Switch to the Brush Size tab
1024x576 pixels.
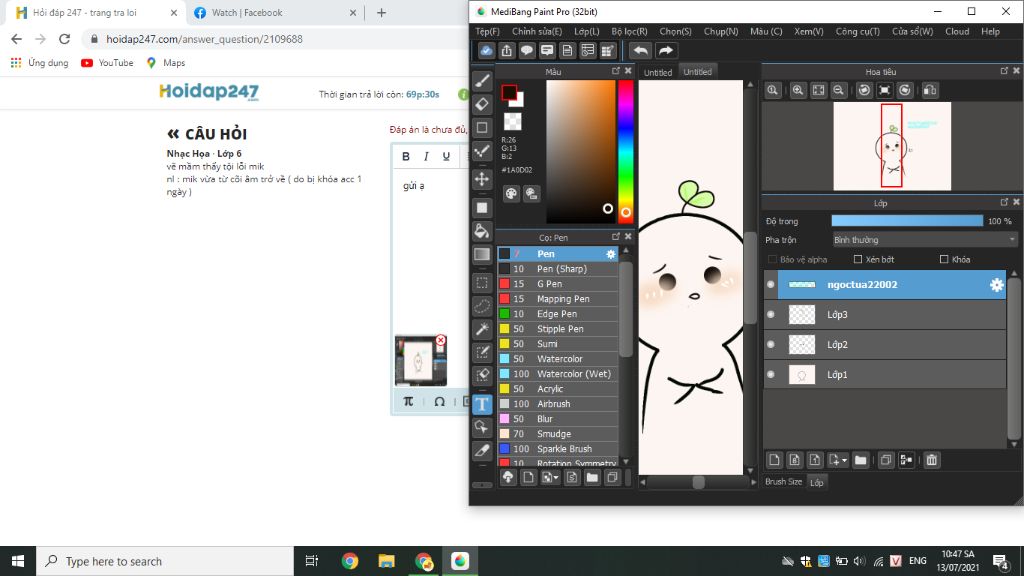click(783, 482)
